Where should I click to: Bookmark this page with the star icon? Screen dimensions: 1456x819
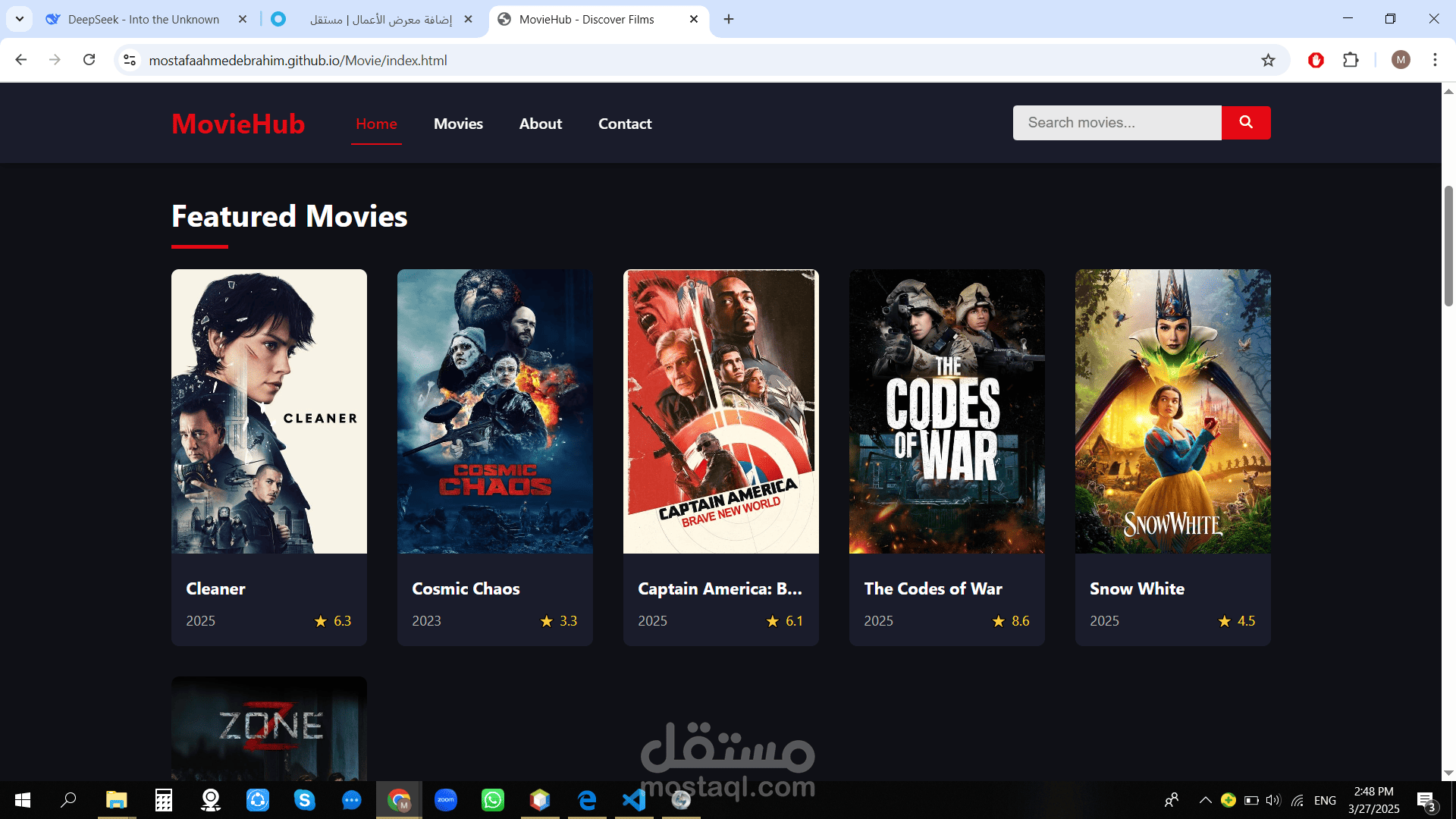point(1268,60)
